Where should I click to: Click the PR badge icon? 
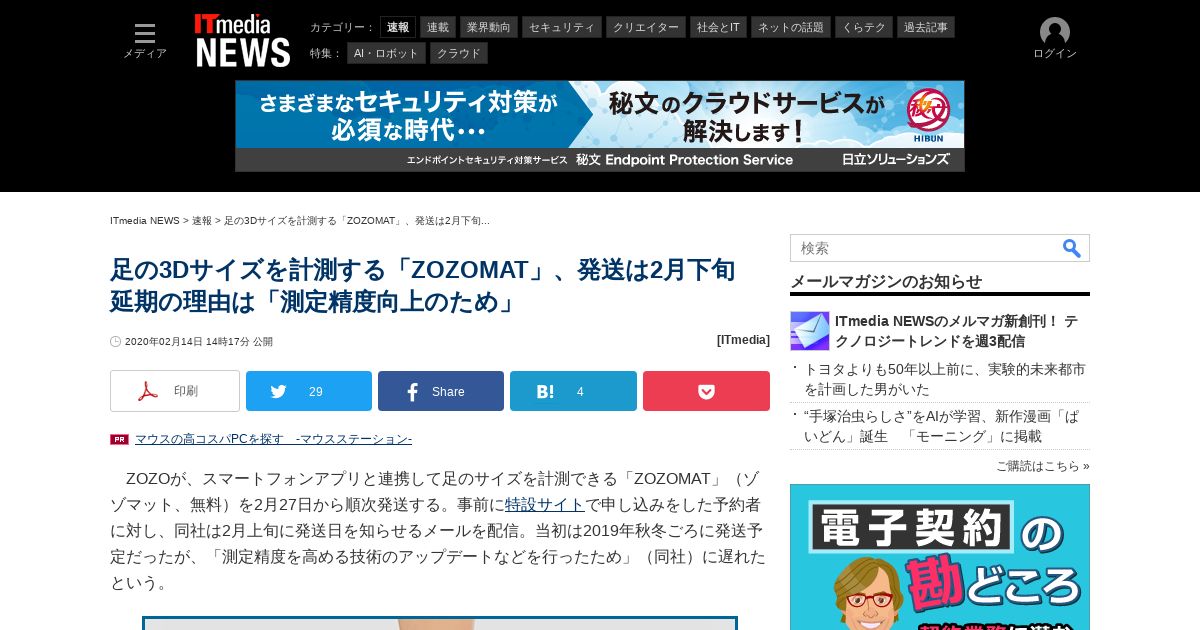click(x=119, y=439)
